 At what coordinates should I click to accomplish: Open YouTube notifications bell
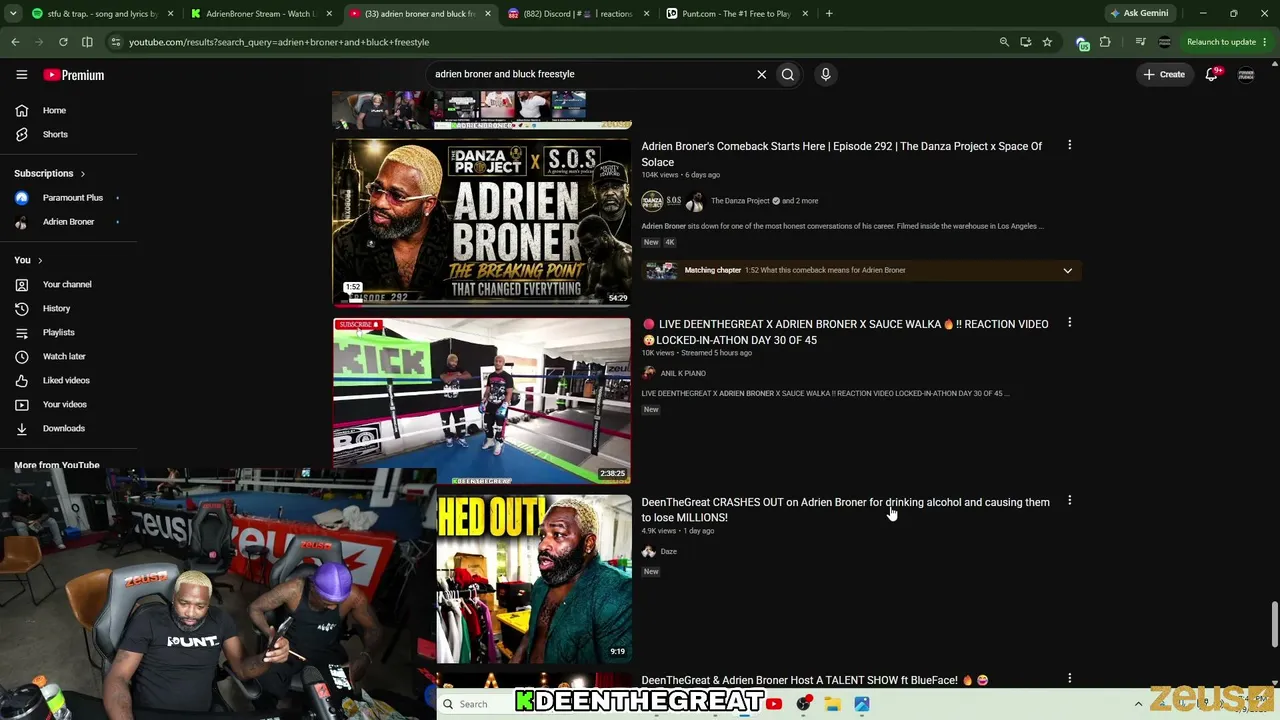[x=1212, y=74]
